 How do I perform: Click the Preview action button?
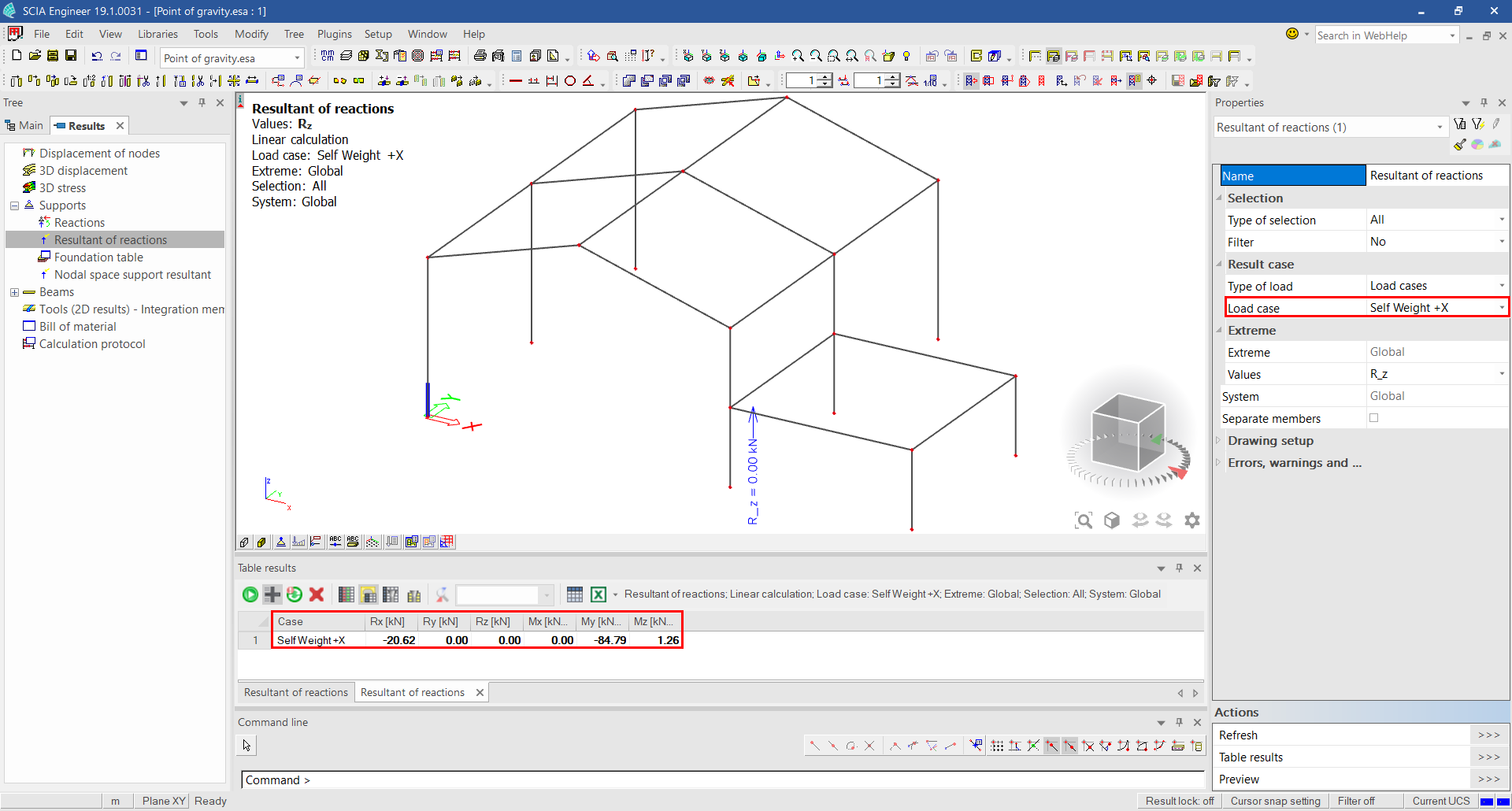coord(1488,779)
